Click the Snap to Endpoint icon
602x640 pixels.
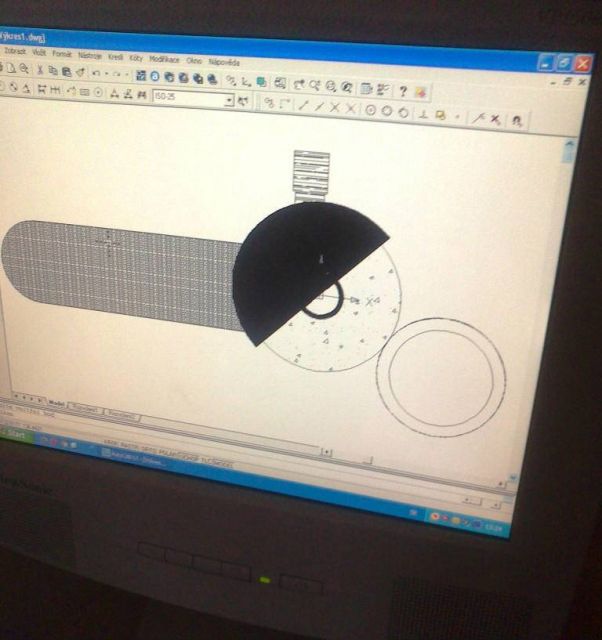point(301,106)
